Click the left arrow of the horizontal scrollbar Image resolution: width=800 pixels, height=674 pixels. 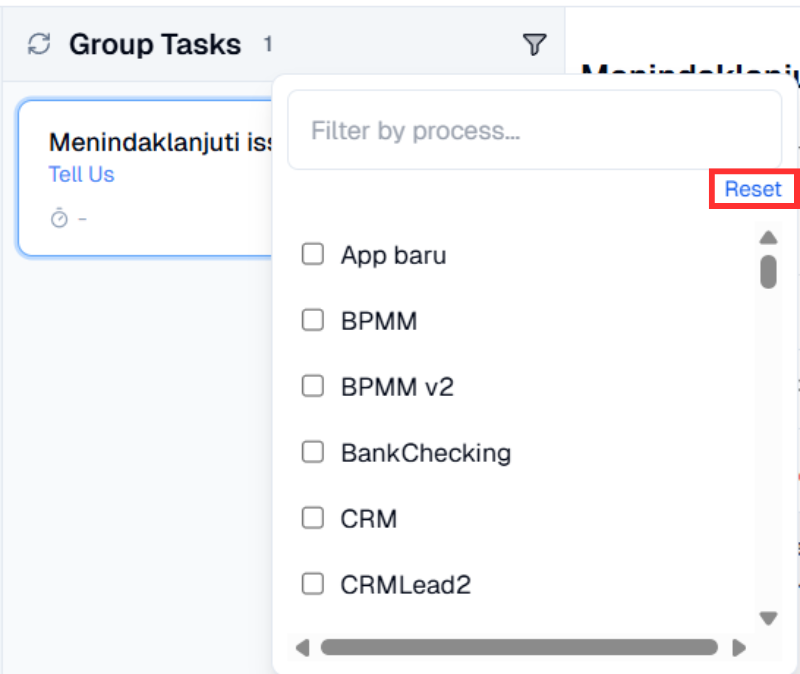click(302, 647)
